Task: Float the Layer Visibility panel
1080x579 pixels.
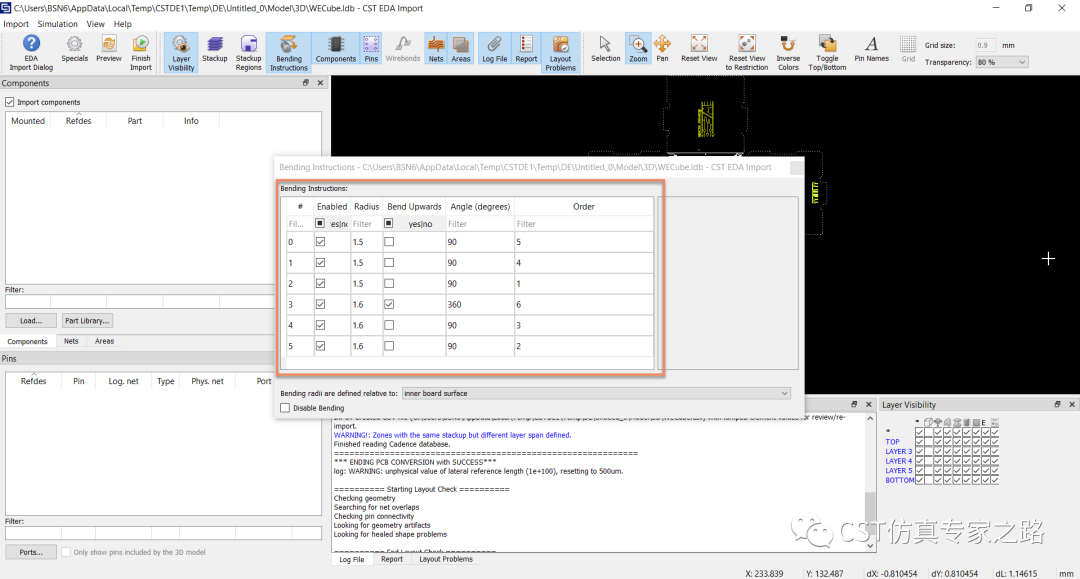Action: pos(1057,404)
